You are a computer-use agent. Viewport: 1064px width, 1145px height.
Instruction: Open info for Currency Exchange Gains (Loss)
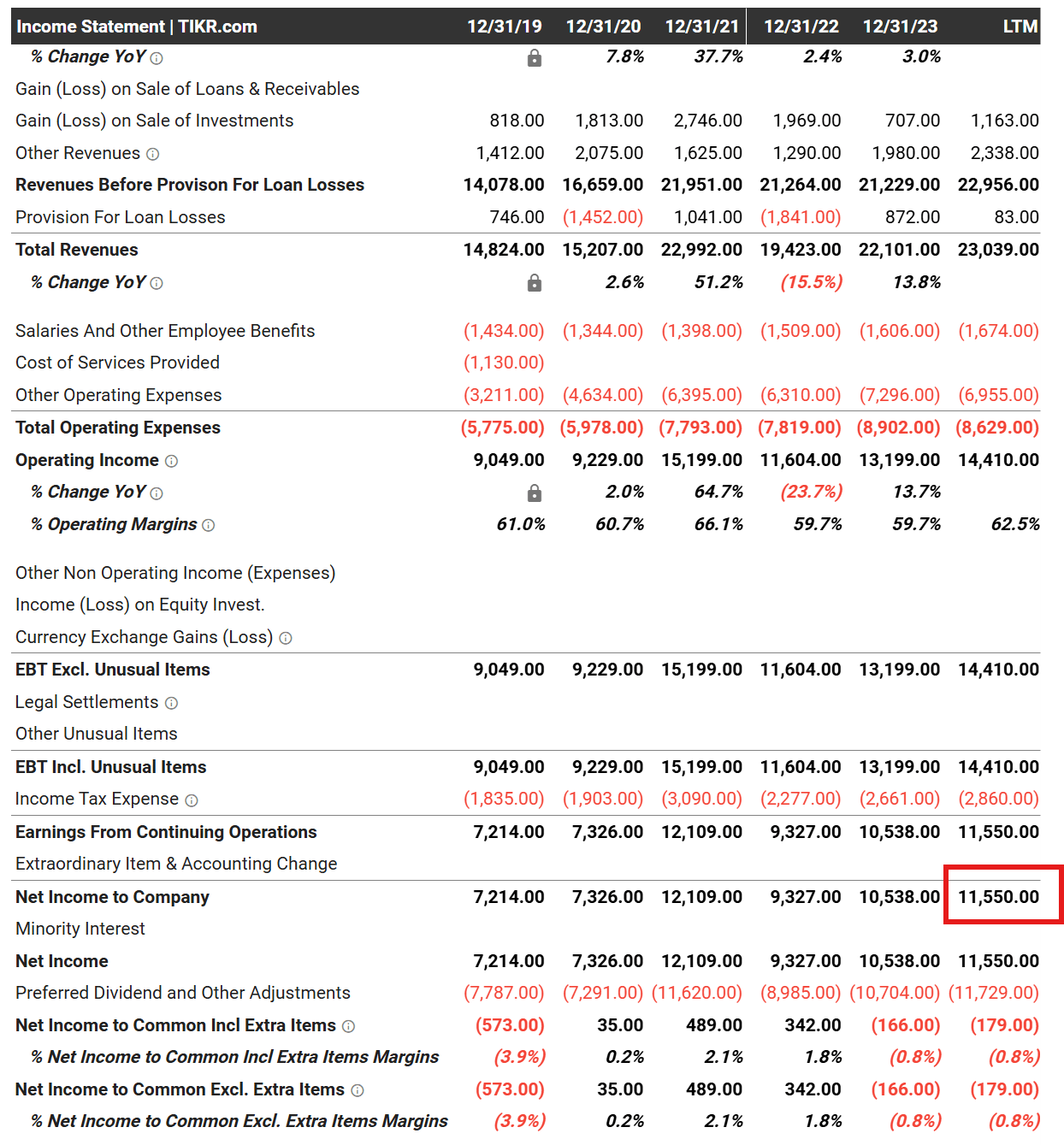(285, 637)
